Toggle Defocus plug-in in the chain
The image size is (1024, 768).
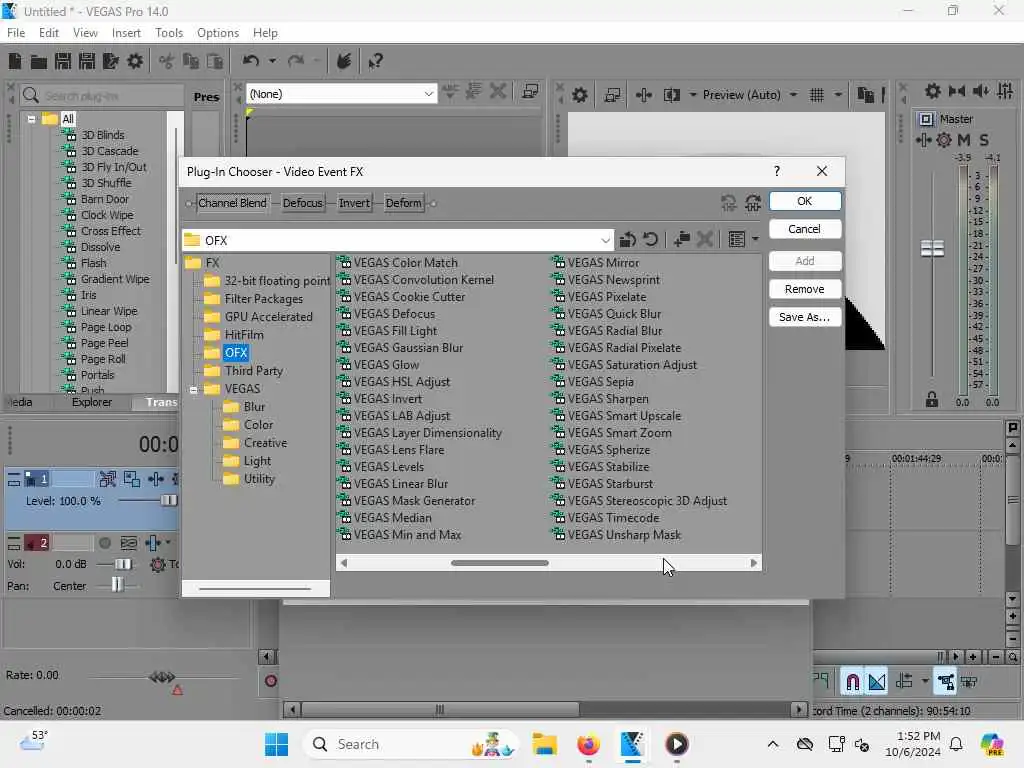click(x=302, y=203)
